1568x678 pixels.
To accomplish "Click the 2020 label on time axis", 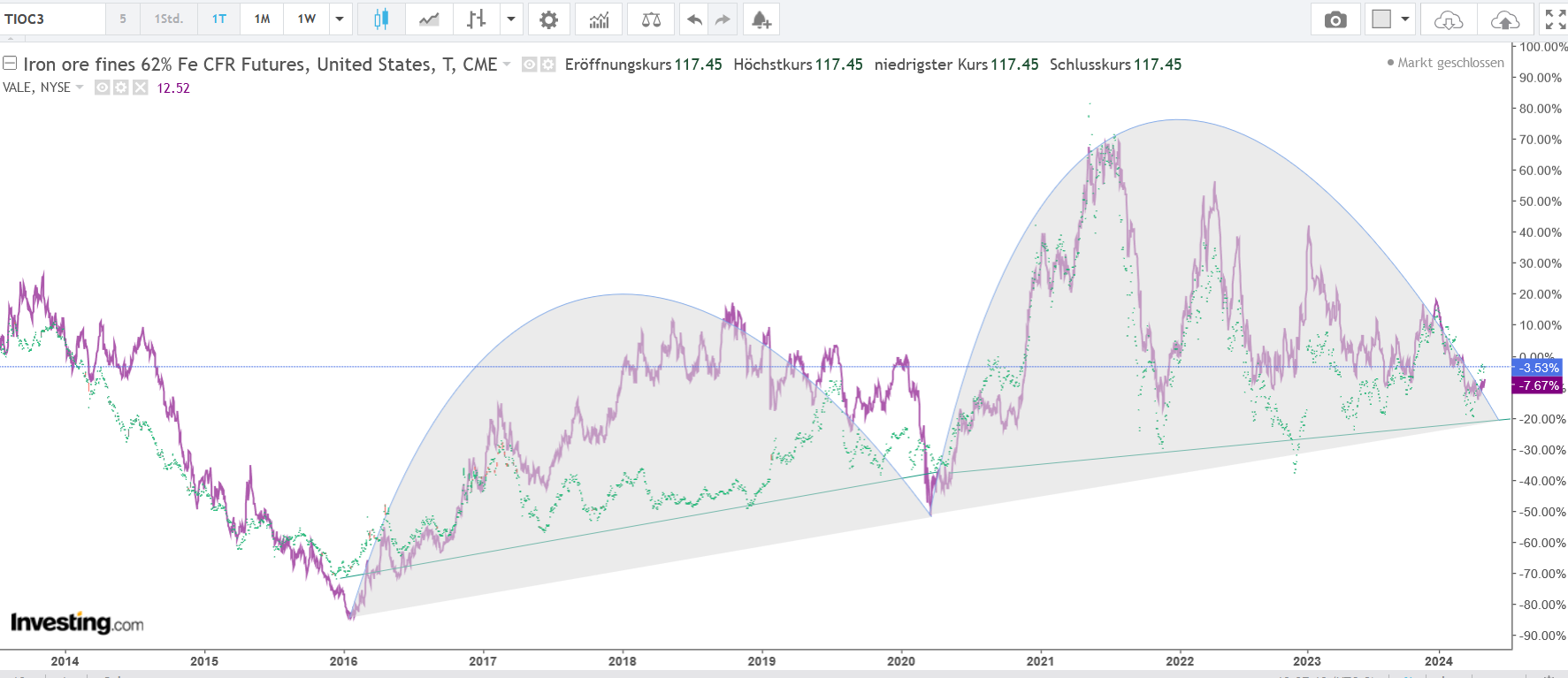I will (901, 661).
